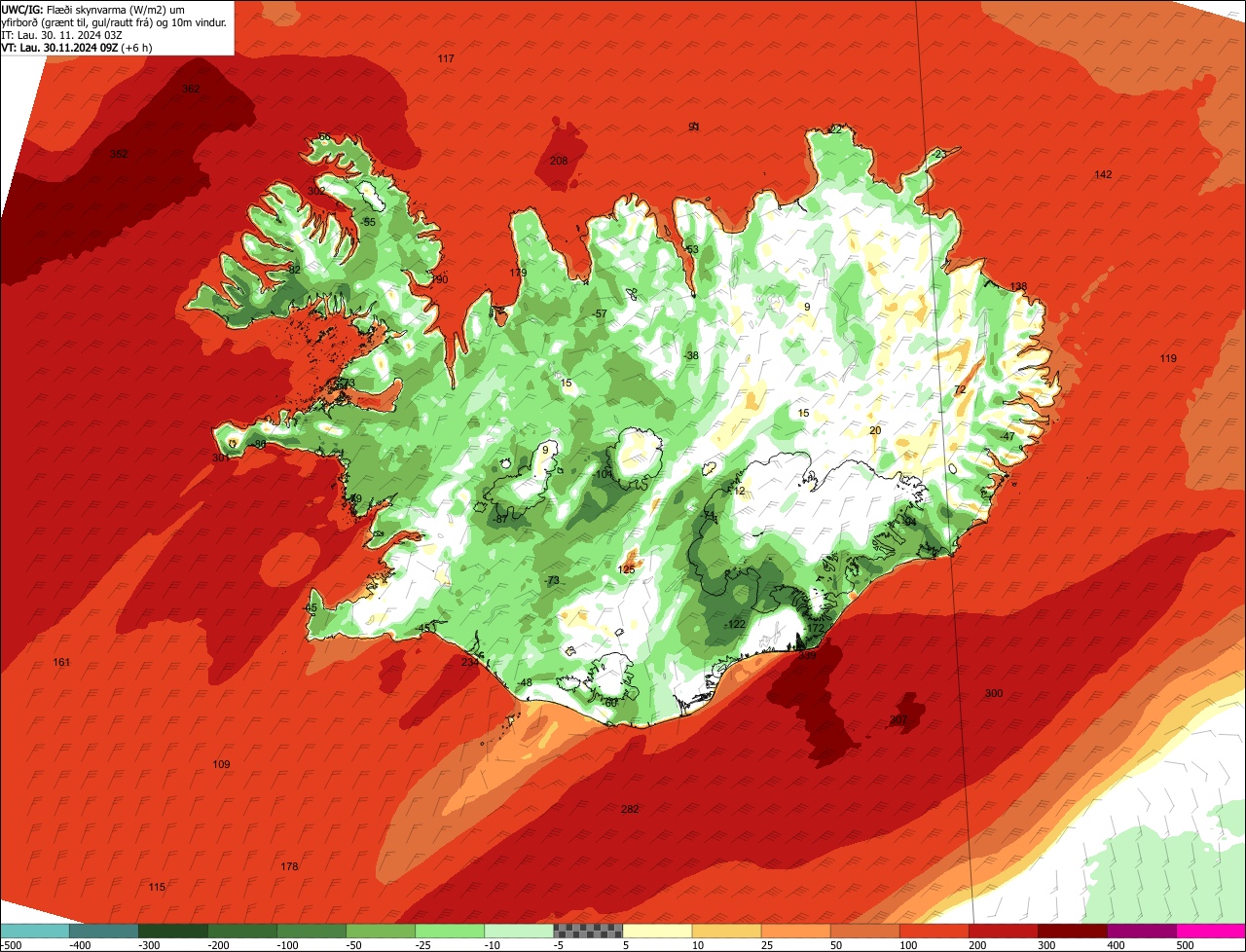
Task: Click the map value 142 in the northeast sea
Action: (1103, 174)
